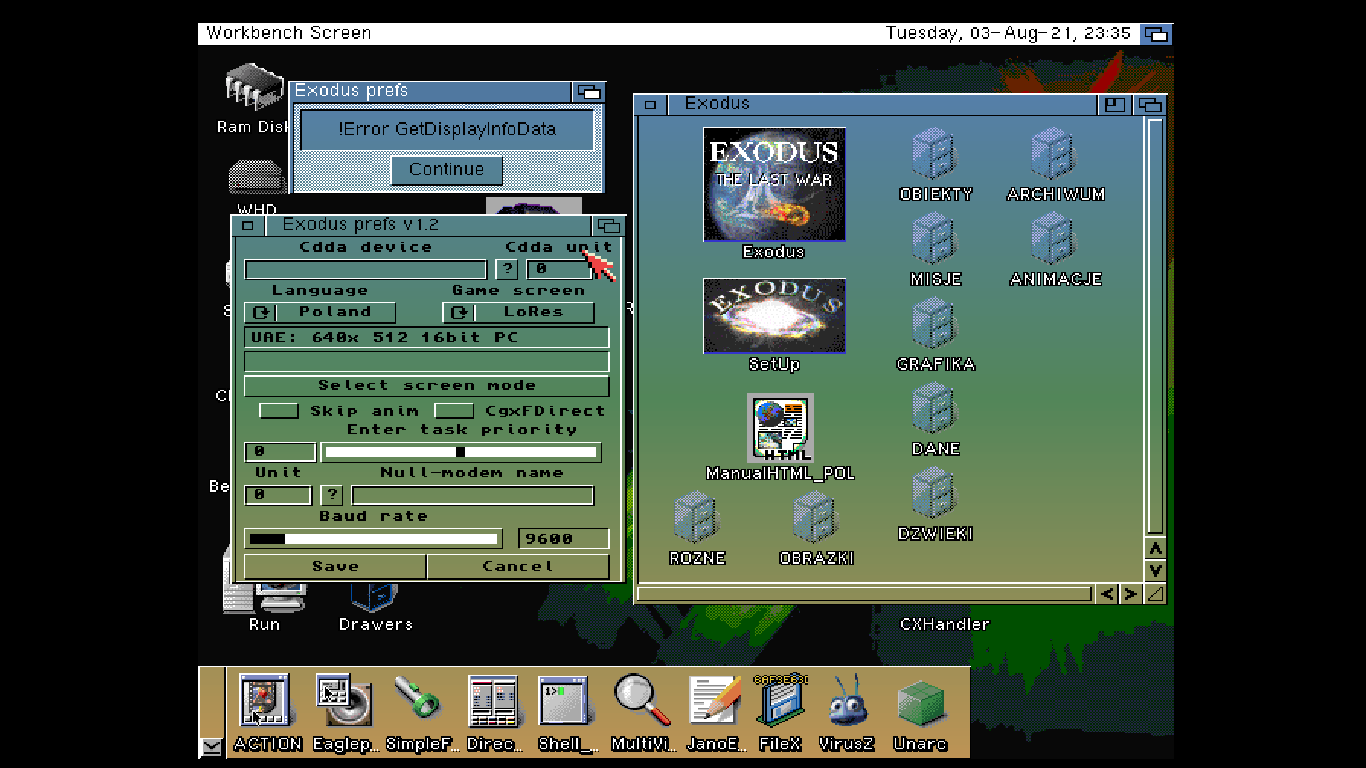
Task: Select the ROZNE drawer icon
Action: click(x=697, y=518)
